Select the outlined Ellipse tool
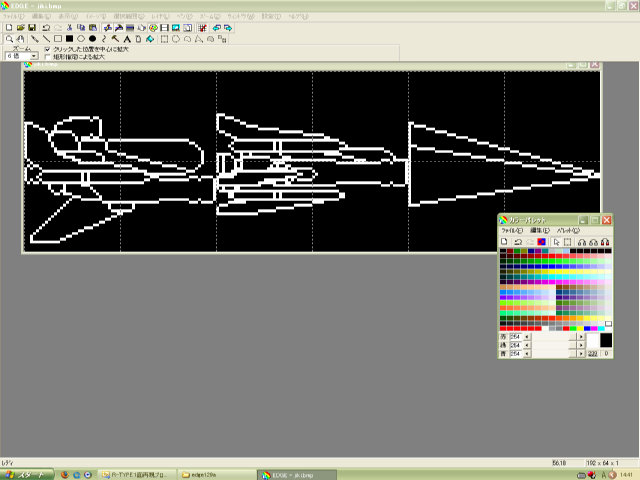 81,39
